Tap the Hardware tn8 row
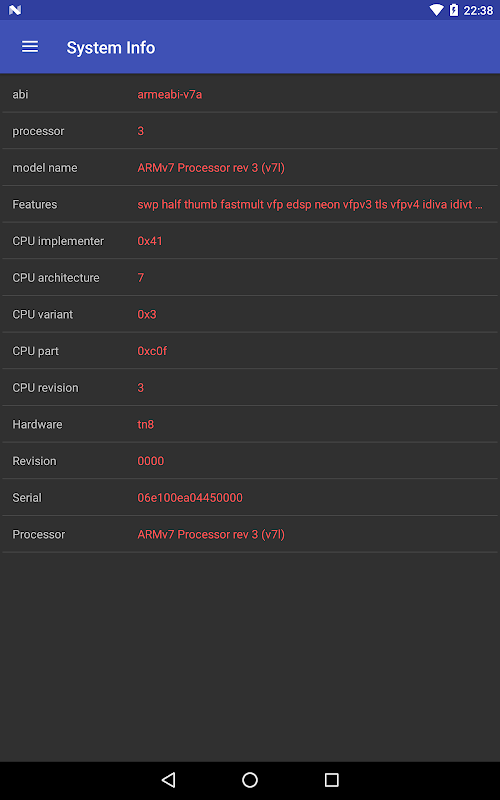 tap(250, 424)
